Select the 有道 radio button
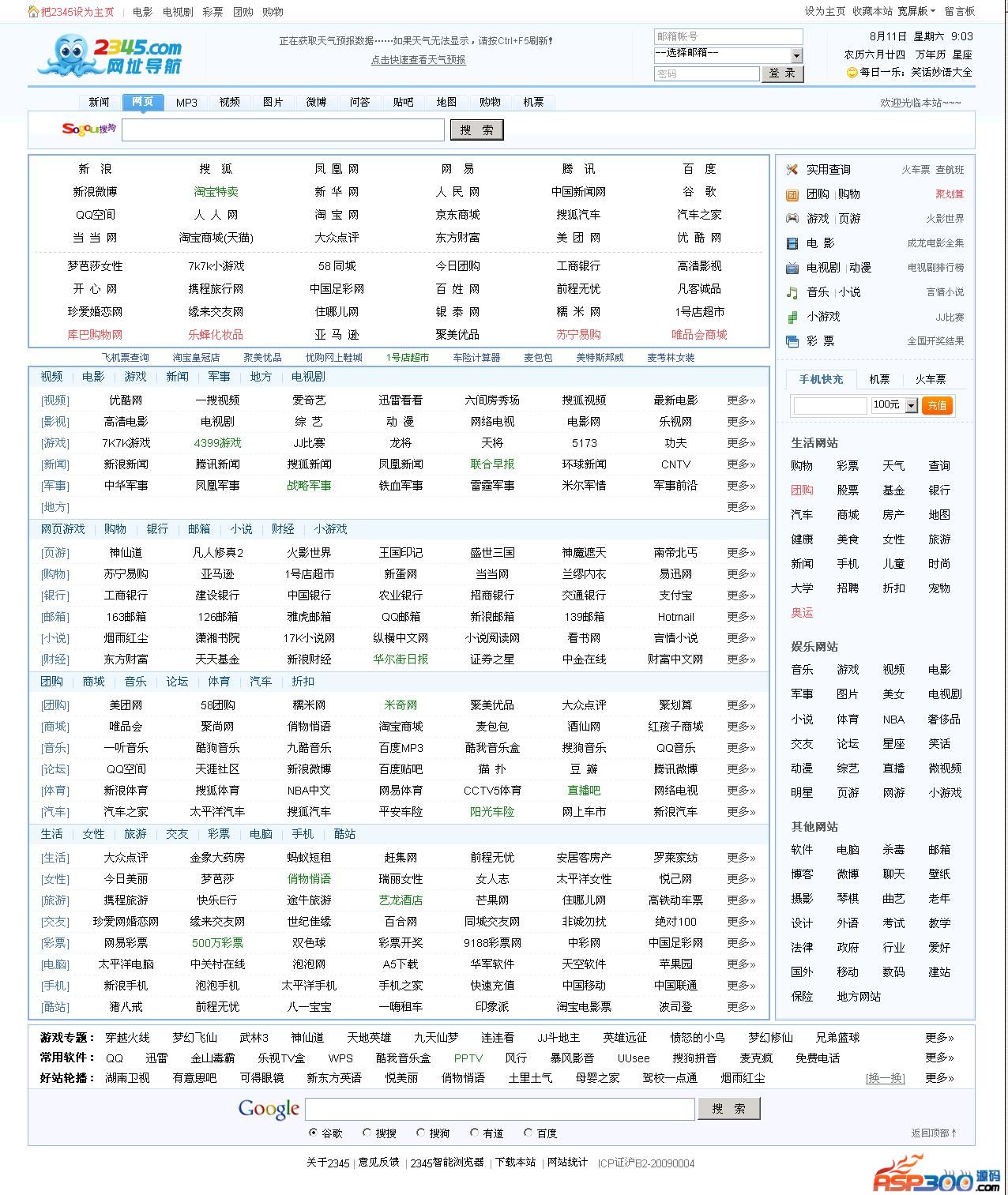 coord(474,1133)
